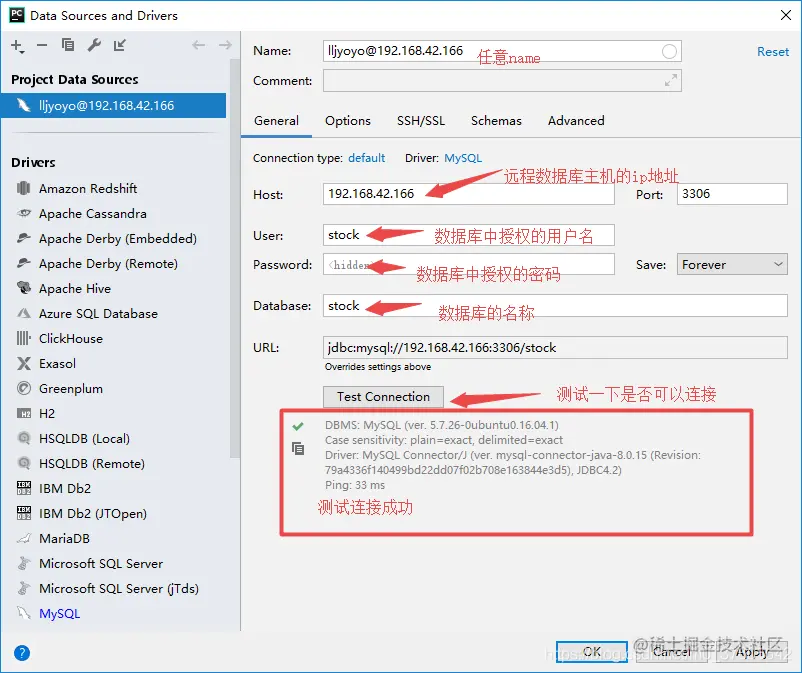Close the Data Sources and Drivers dialog
Screen dimensions: 802x673
[x=786, y=15]
